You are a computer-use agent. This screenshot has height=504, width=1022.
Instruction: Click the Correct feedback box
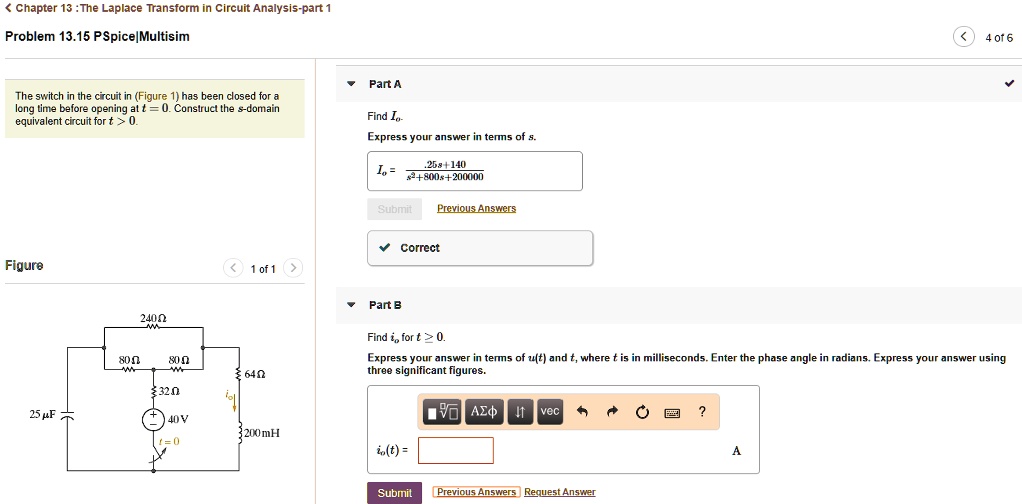click(480, 248)
